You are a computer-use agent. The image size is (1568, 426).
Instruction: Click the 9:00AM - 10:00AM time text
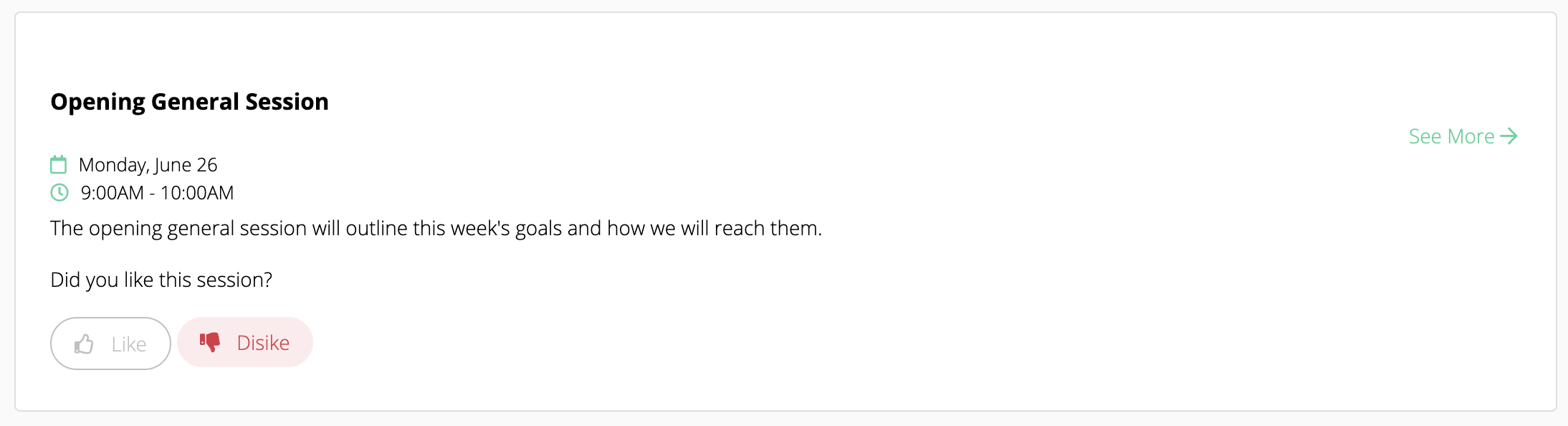point(157,193)
